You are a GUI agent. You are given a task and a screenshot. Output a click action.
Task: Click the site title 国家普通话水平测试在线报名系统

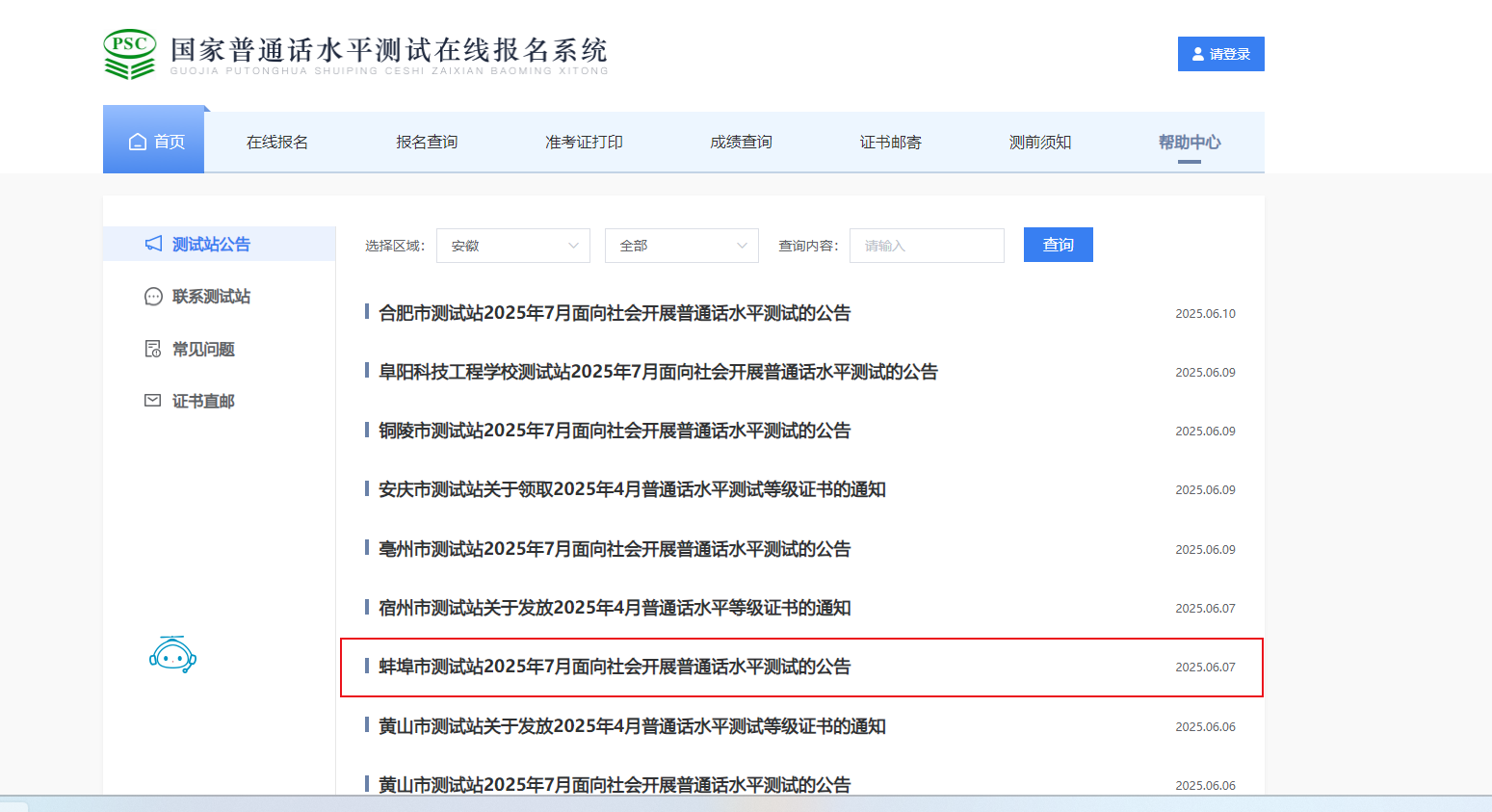click(389, 49)
